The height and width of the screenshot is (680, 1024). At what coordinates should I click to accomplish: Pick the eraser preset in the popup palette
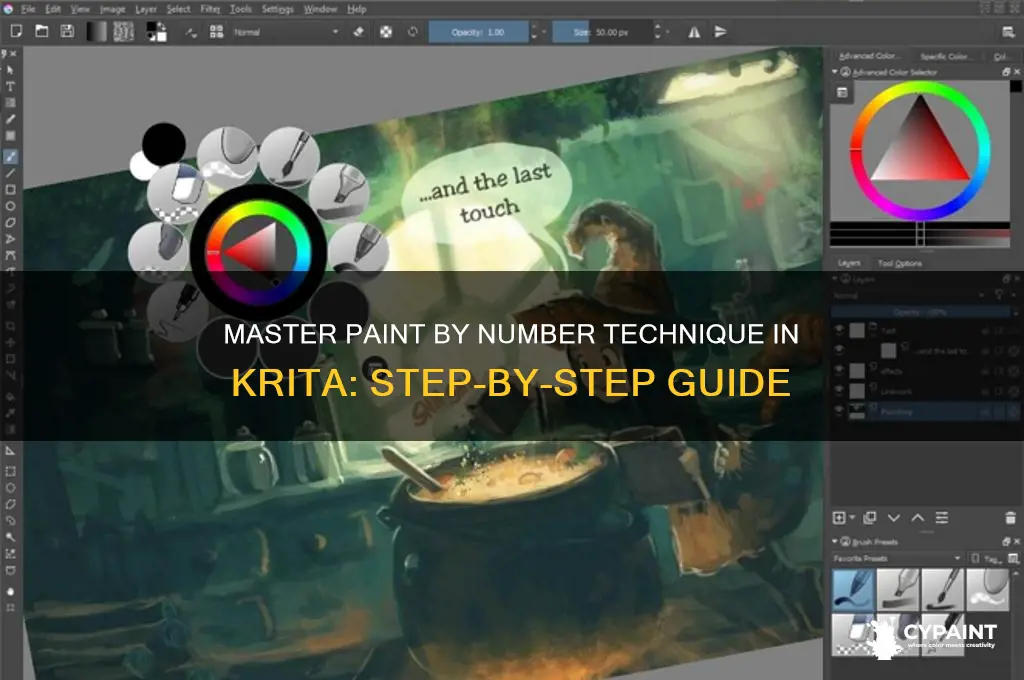[178, 193]
